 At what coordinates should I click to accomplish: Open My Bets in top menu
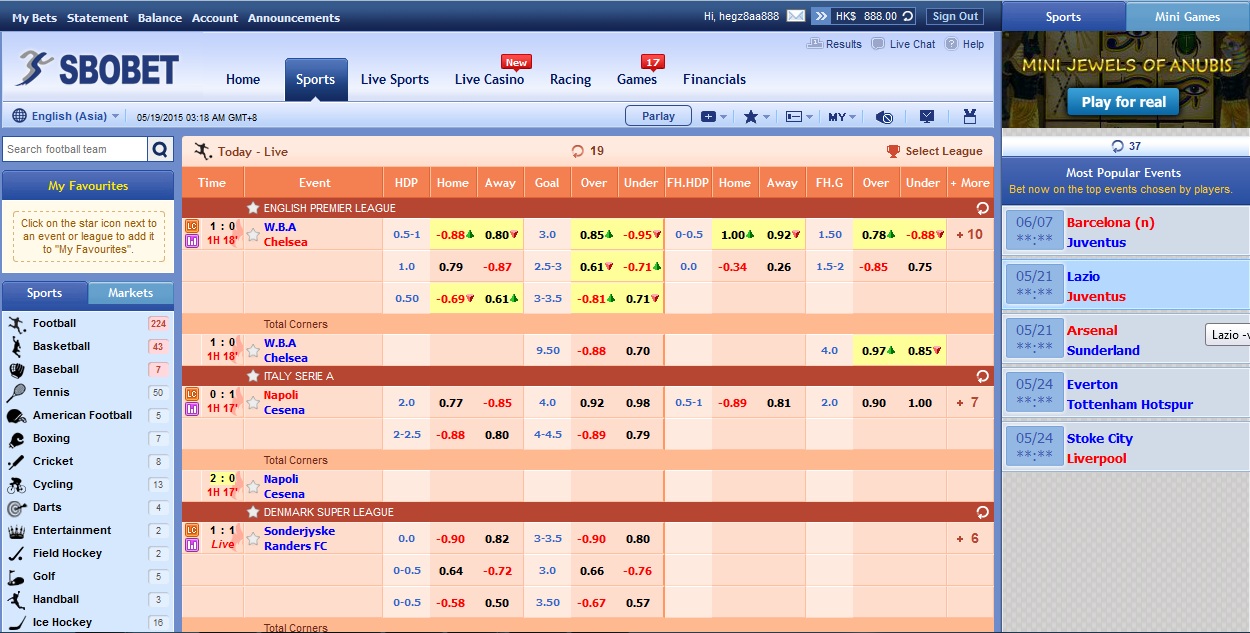tap(34, 17)
